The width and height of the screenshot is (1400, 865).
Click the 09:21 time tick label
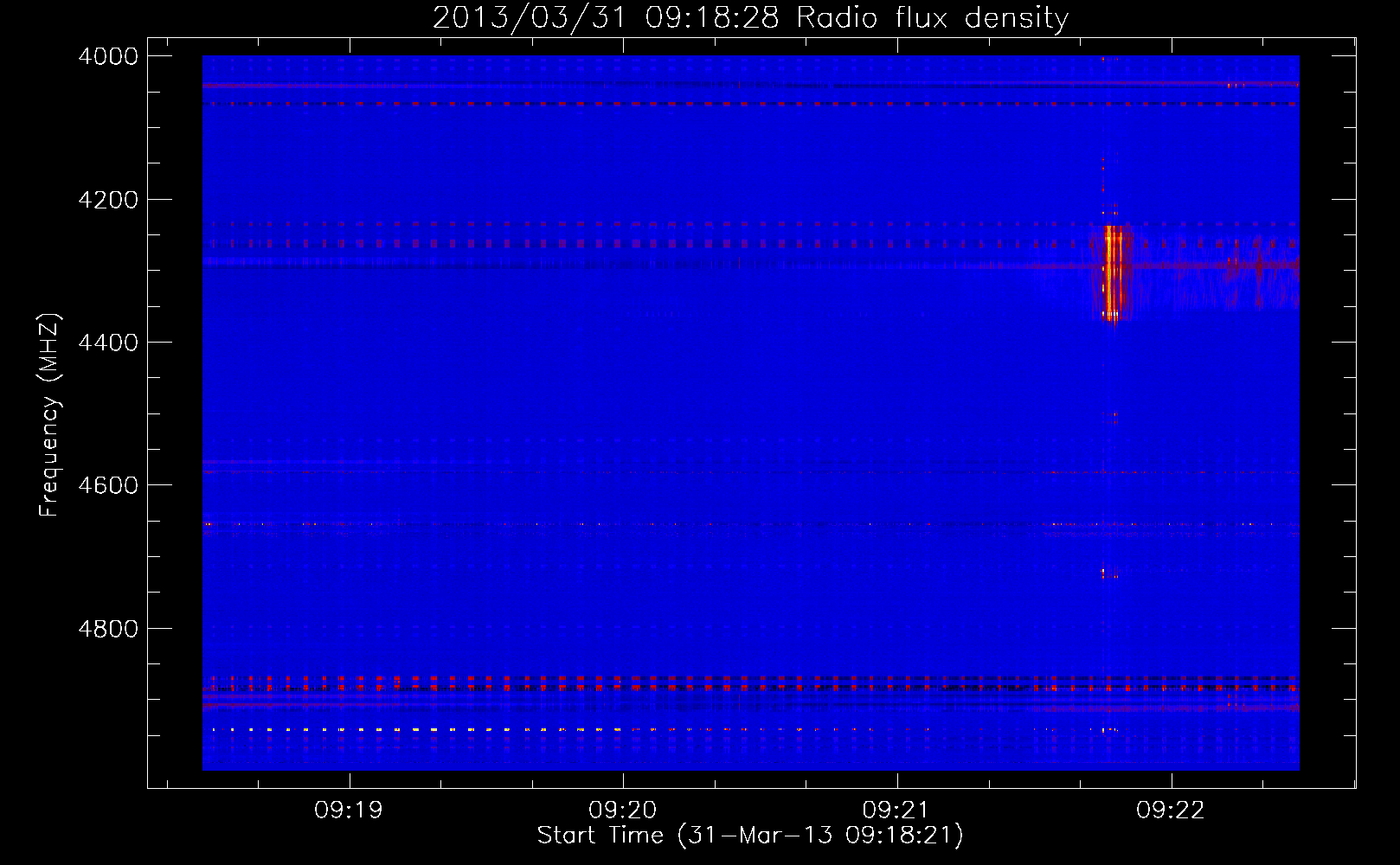(x=897, y=811)
